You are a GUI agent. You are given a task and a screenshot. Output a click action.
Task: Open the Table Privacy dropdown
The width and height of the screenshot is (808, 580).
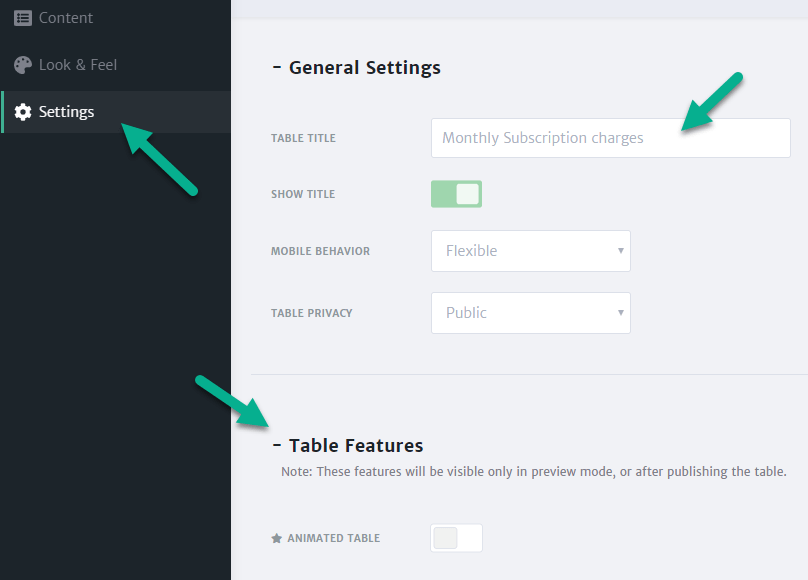click(530, 313)
